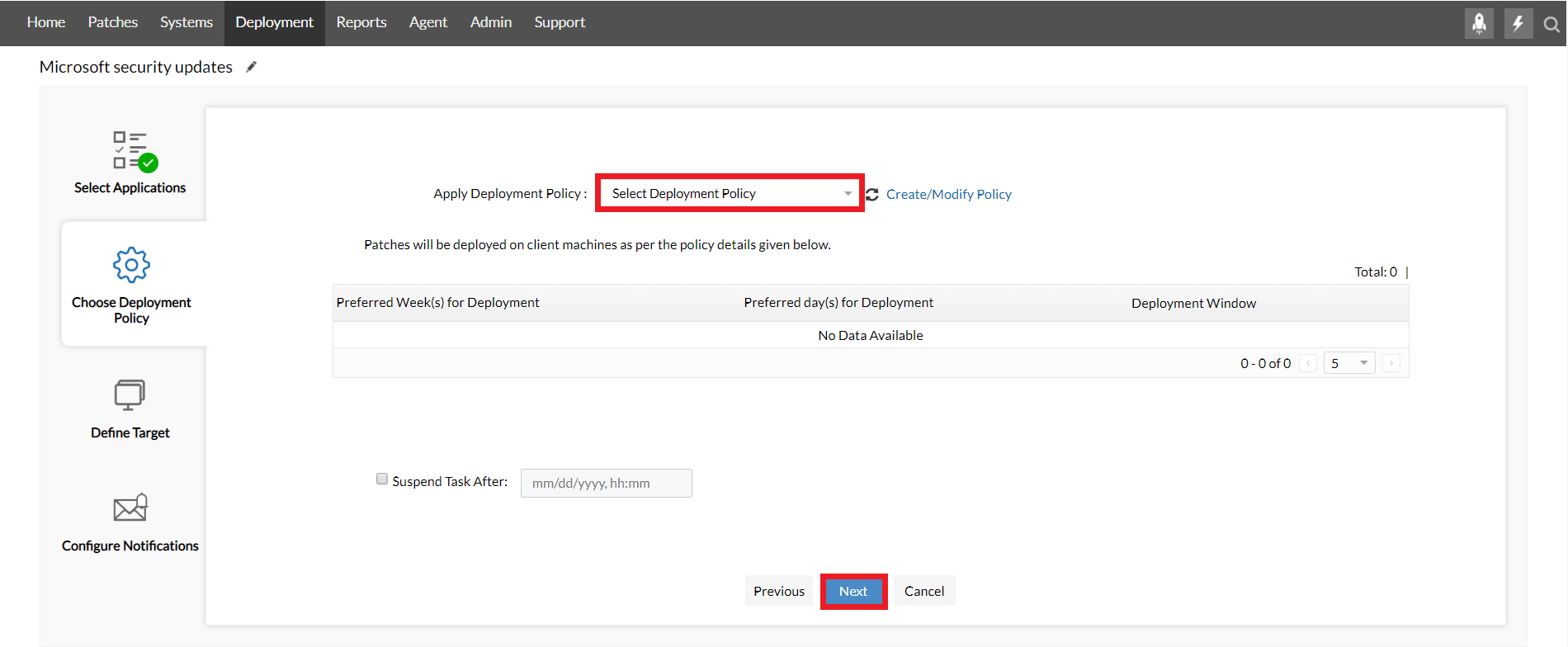Open Configure Notifications envelope icon
Viewport: 1568px width, 647px height.
click(130, 508)
